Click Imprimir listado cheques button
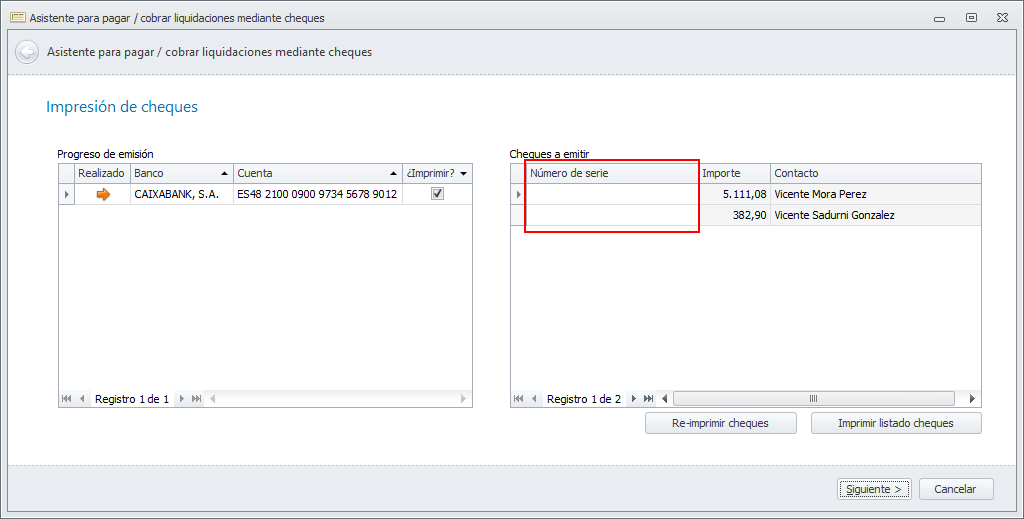 (895, 423)
